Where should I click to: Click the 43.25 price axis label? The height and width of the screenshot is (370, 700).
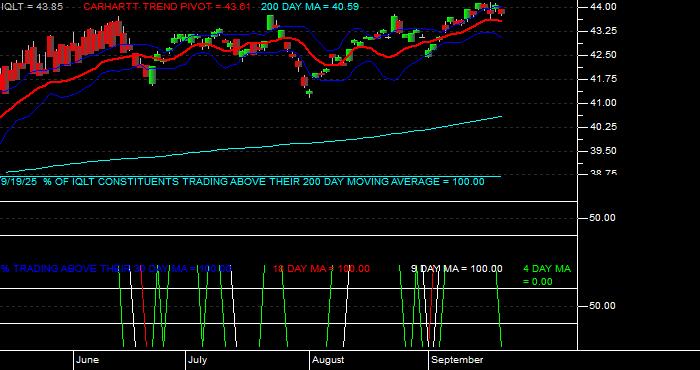tap(603, 31)
